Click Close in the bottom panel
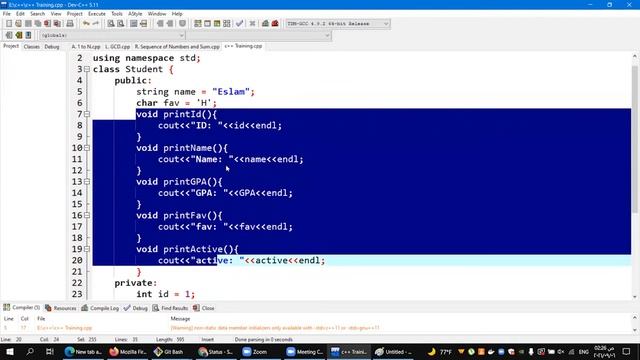The width and height of the screenshot is (640, 360). tap(204, 308)
